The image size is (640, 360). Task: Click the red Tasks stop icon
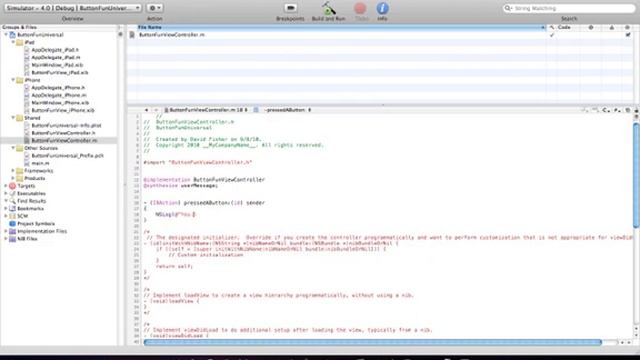360,8
